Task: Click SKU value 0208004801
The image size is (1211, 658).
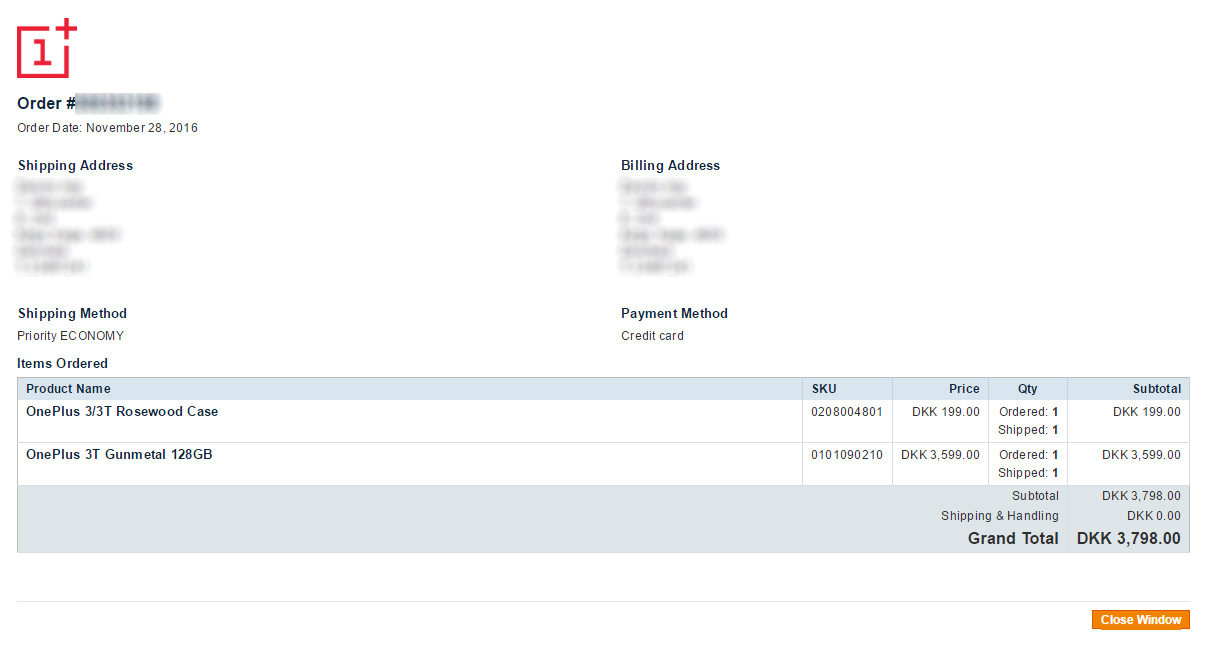Action: [847, 412]
